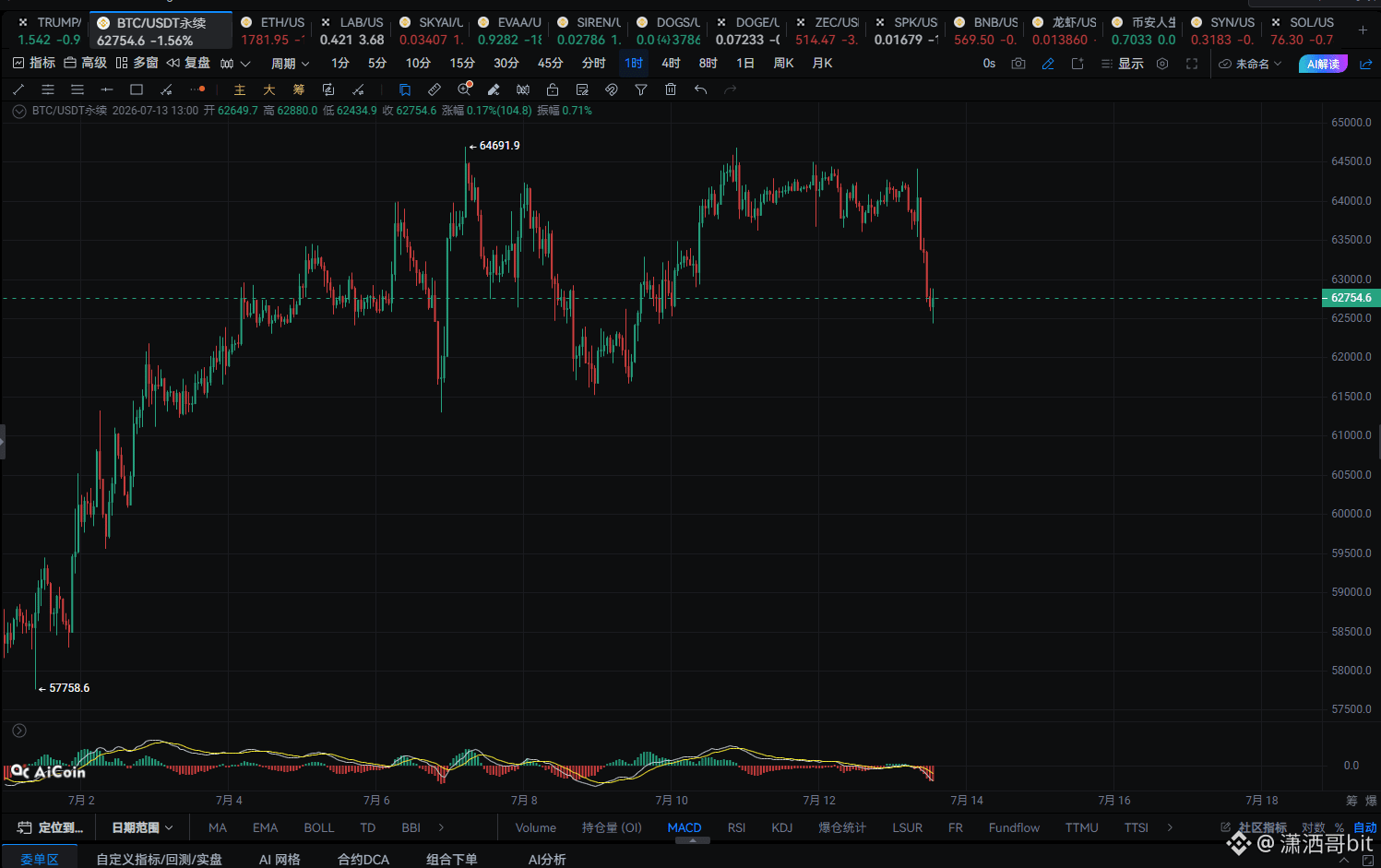The height and width of the screenshot is (868, 1381).
Task: Click the blue bookmark layers icon
Action: 405,89
